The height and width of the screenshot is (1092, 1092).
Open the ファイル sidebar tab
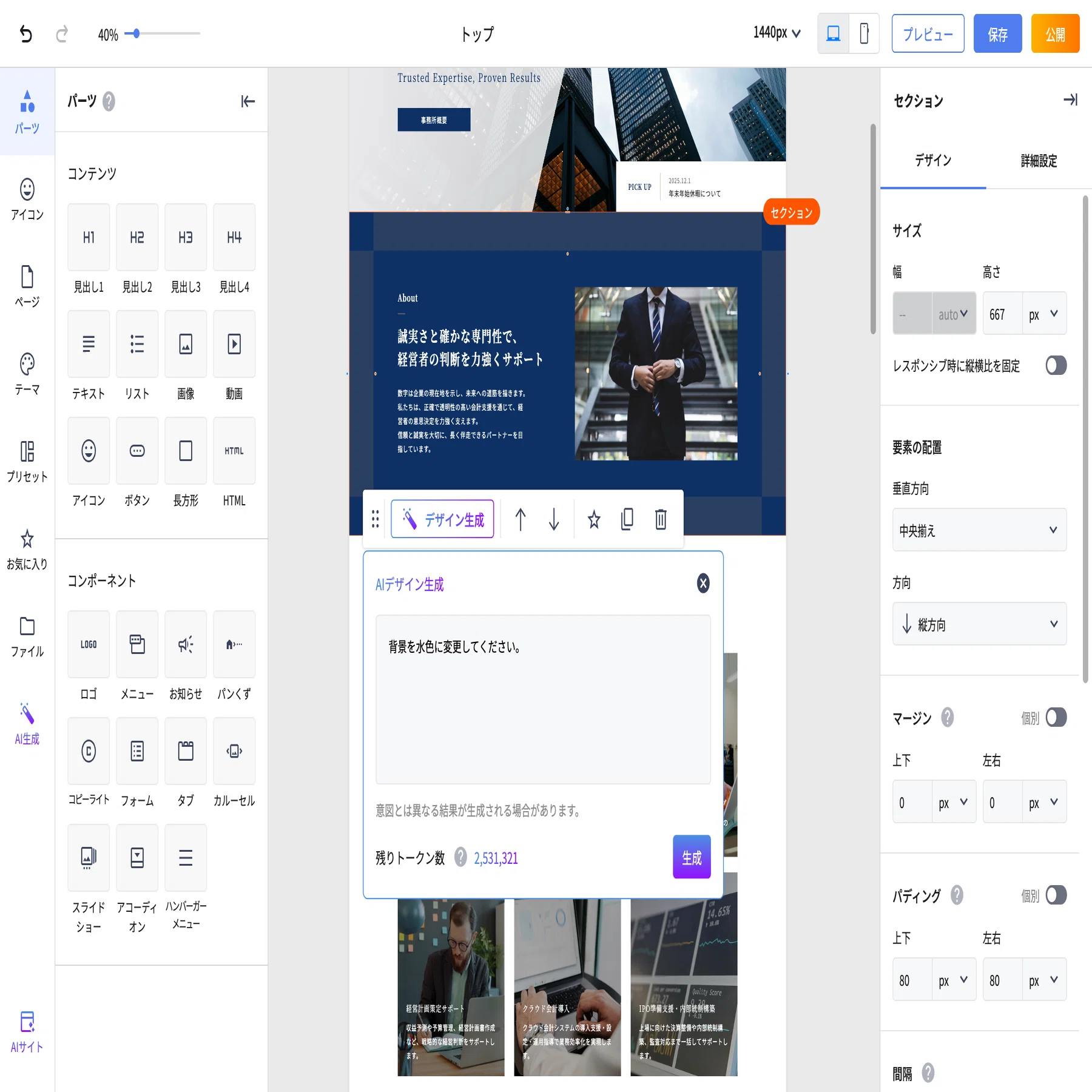pyautogui.click(x=27, y=636)
